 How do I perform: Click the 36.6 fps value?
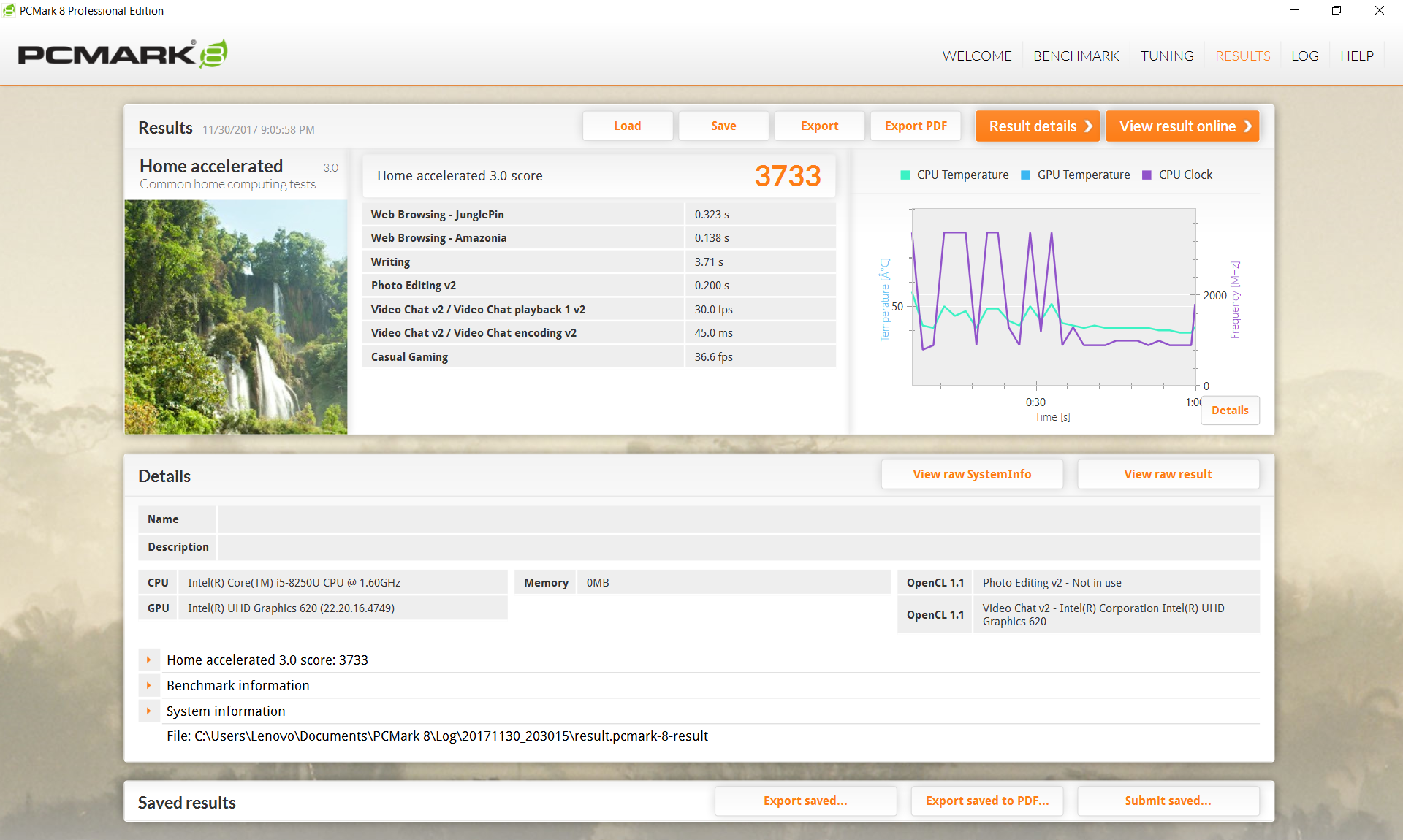713,357
